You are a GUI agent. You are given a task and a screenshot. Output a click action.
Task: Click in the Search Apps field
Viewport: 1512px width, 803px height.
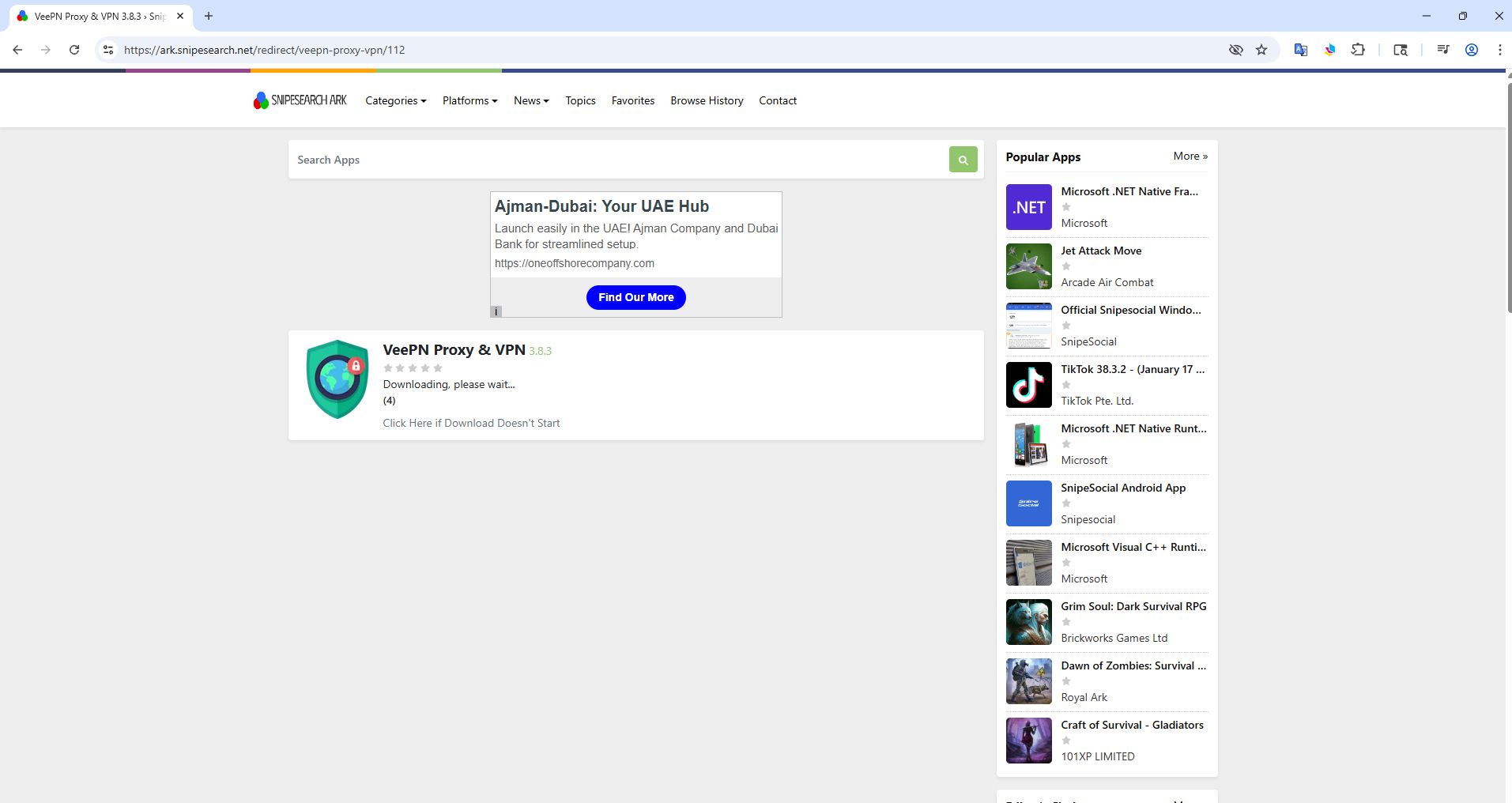click(x=619, y=160)
